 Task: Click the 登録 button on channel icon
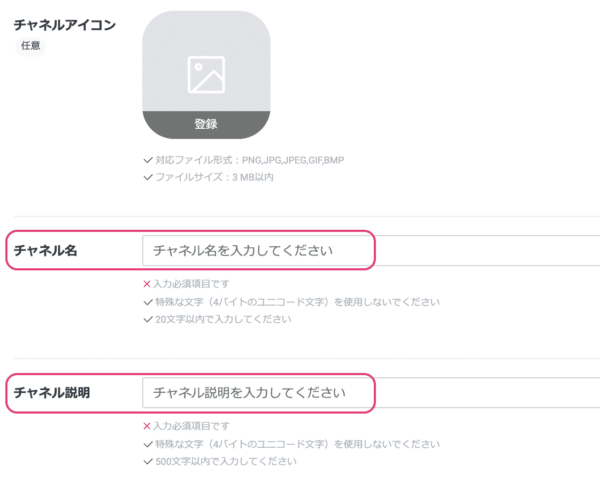point(206,125)
